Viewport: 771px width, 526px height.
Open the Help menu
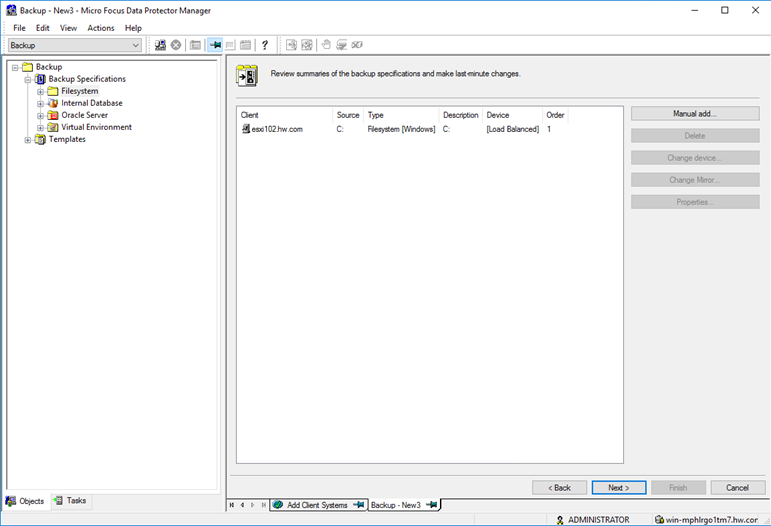(133, 28)
